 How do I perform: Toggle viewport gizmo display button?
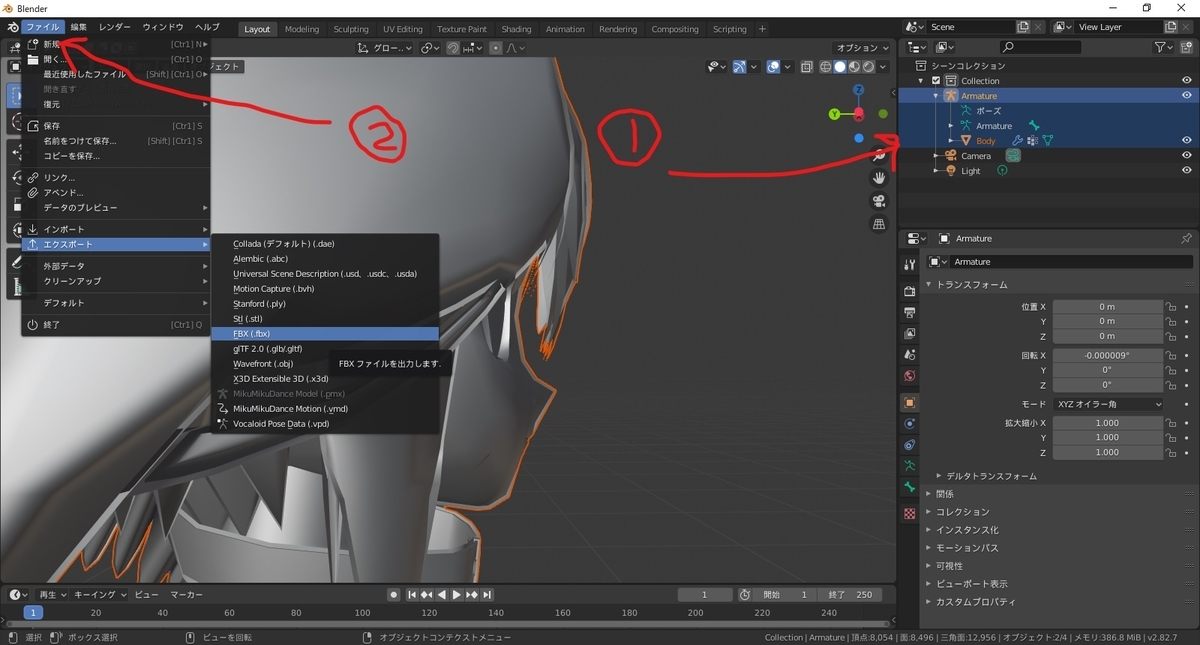(738, 67)
